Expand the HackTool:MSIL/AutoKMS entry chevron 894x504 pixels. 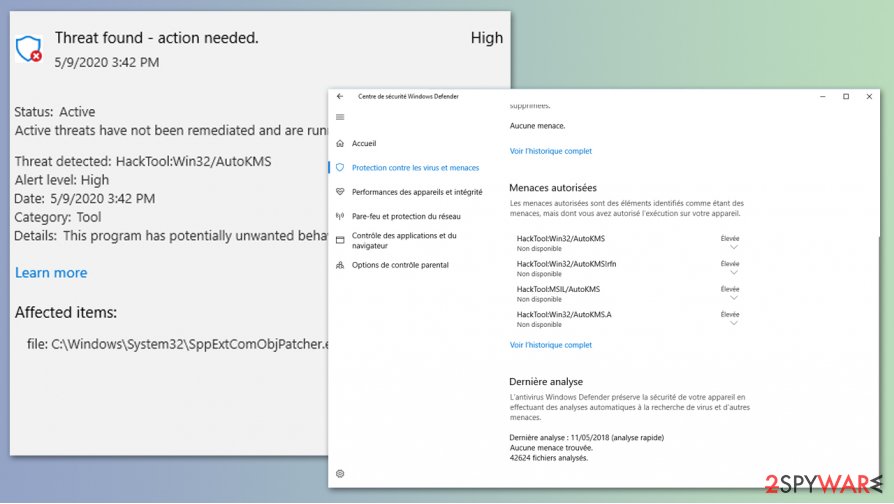pyautogui.click(x=734, y=298)
